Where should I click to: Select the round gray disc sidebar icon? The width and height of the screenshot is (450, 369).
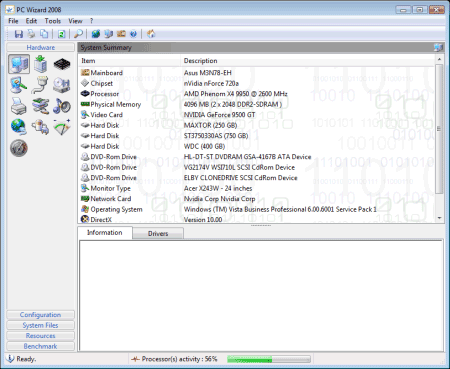tap(19, 148)
